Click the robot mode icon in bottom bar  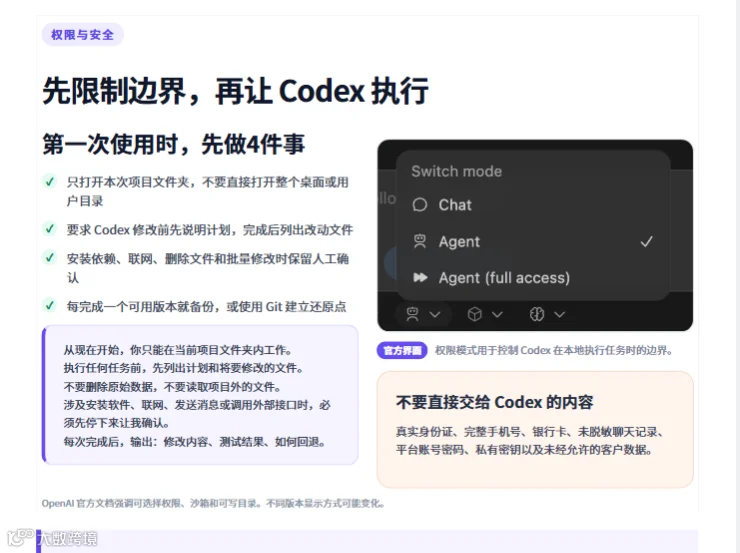412,314
